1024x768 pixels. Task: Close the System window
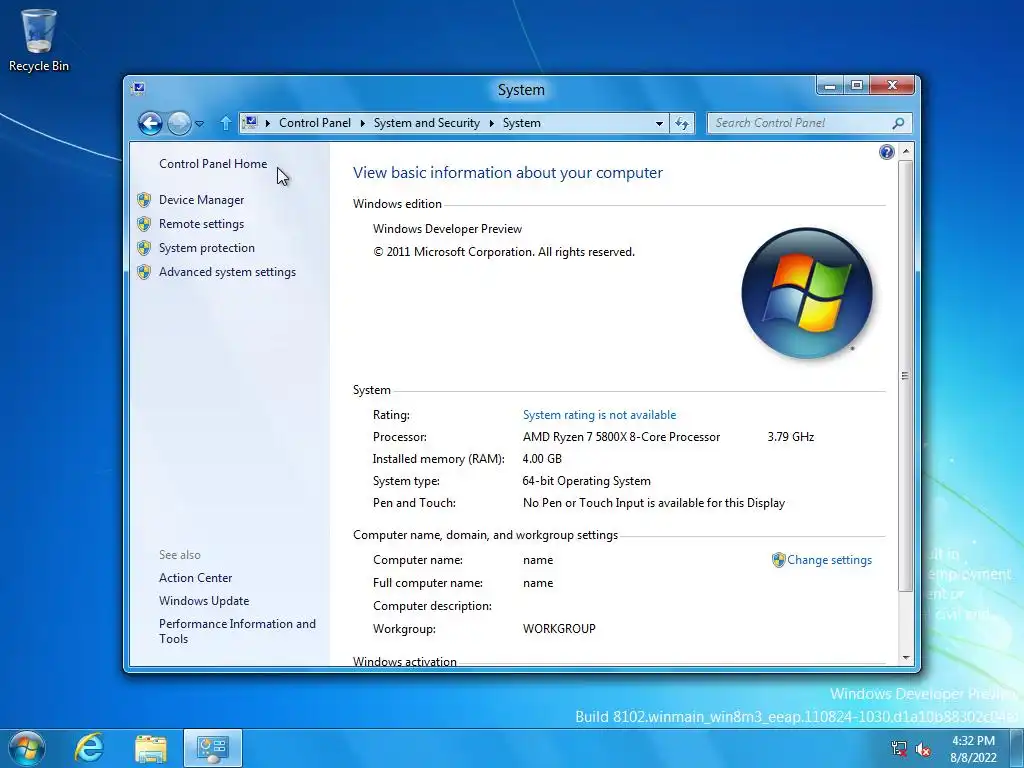pos(893,86)
